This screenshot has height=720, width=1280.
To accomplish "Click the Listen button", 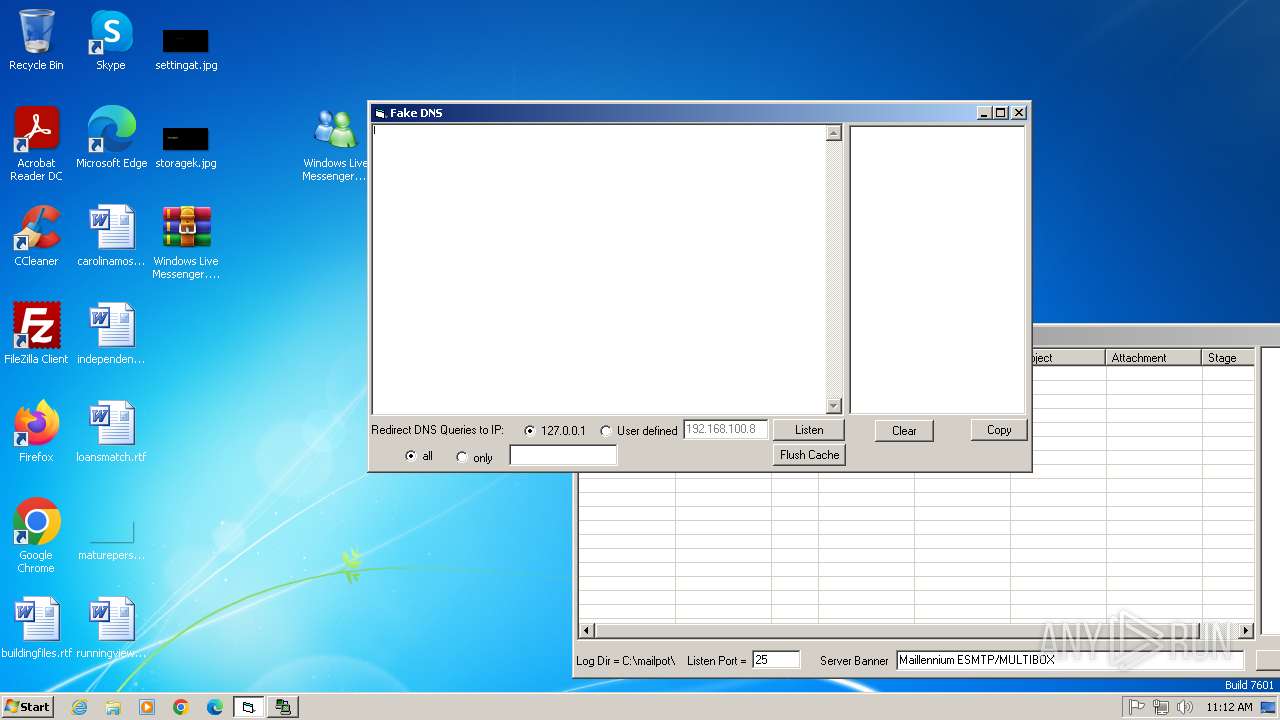I will coord(809,430).
